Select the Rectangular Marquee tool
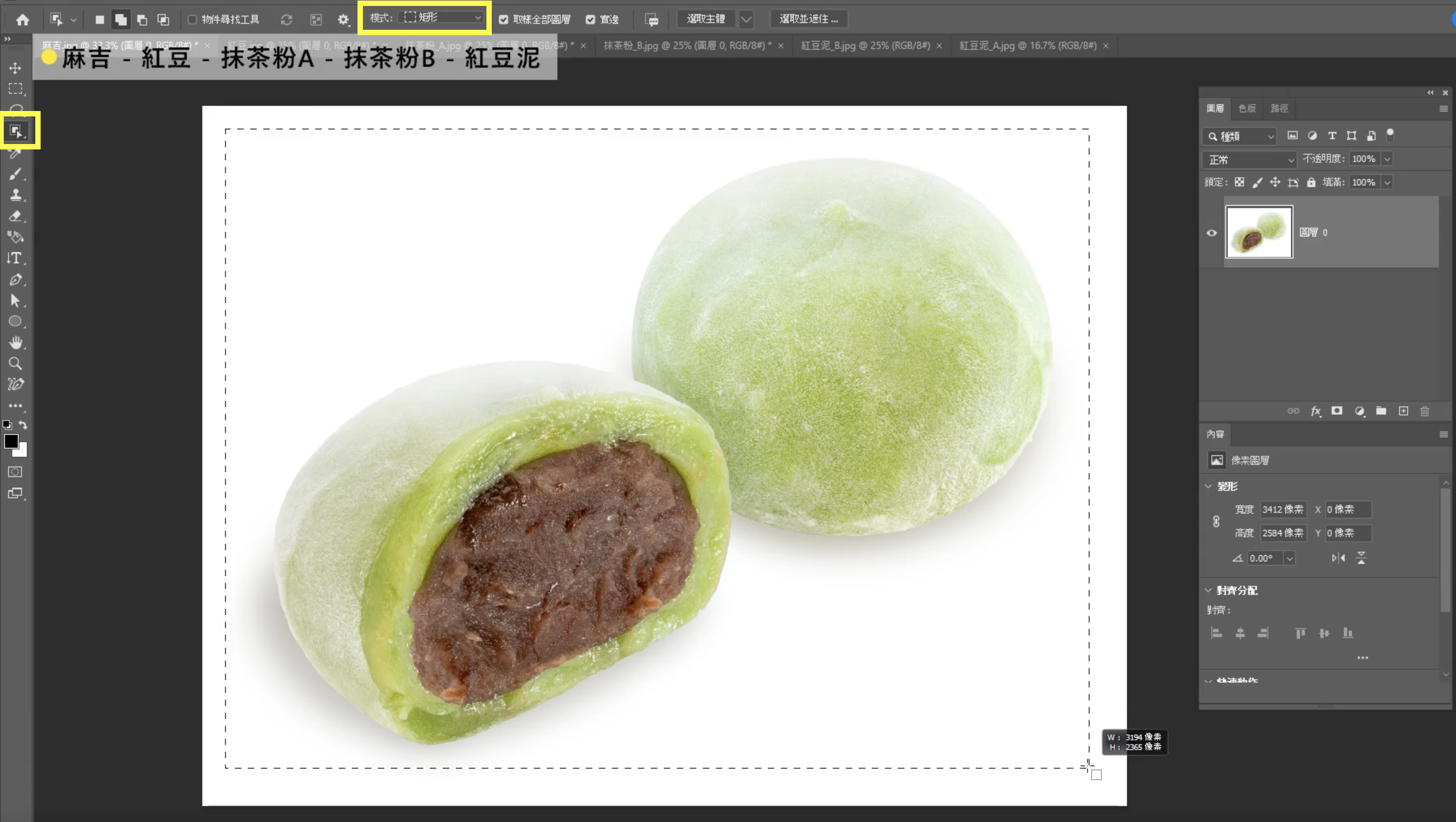Screen dimensions: 1456x822 click(15, 89)
